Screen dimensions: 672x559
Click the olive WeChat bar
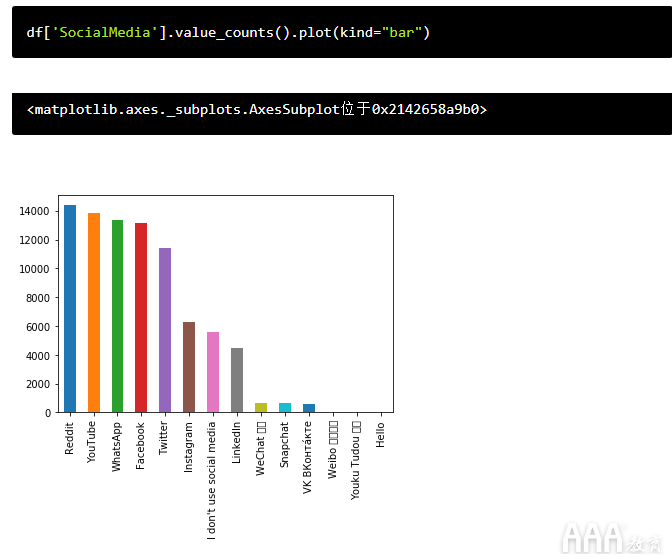pos(261,408)
